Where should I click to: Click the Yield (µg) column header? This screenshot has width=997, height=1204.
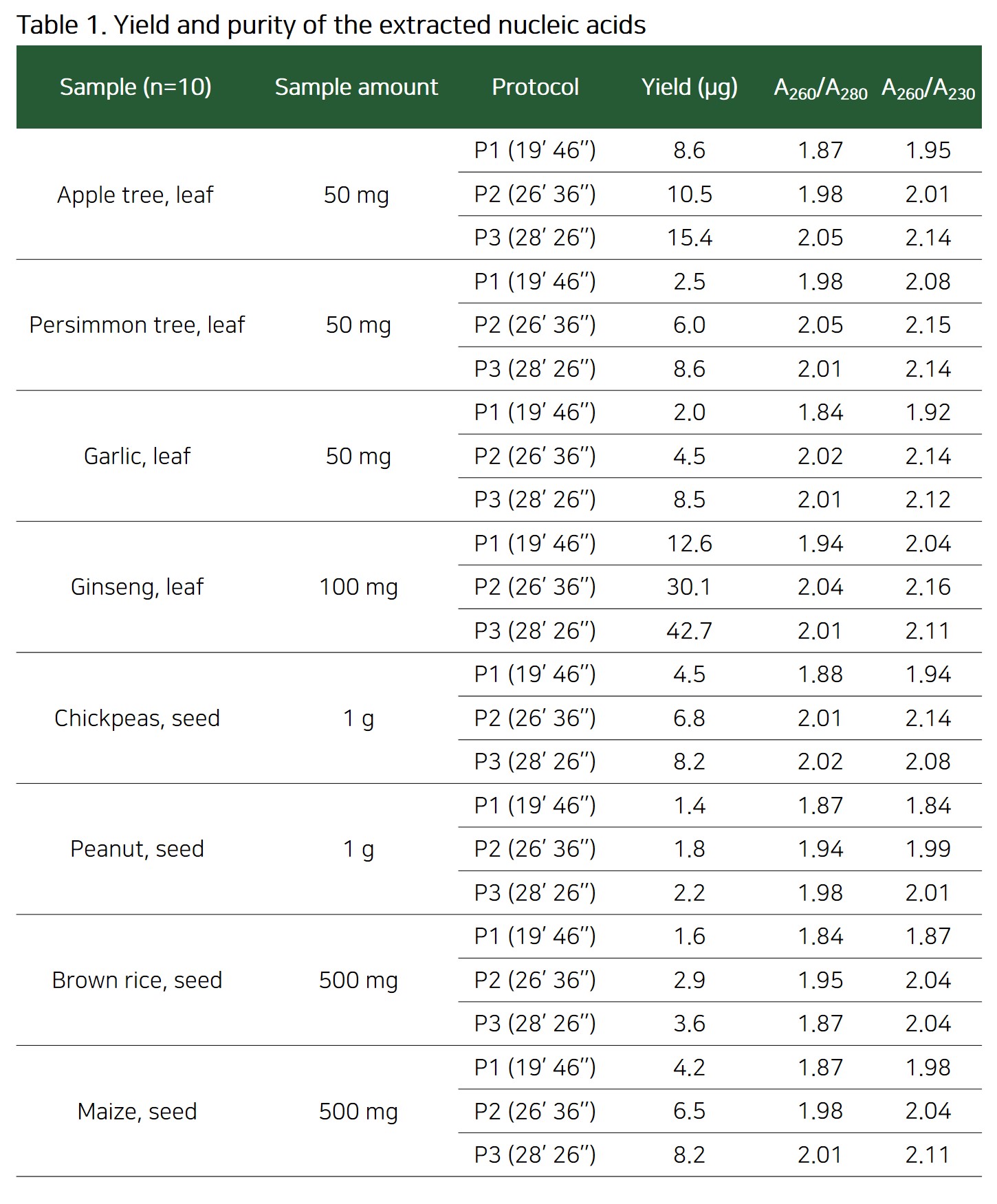click(689, 87)
